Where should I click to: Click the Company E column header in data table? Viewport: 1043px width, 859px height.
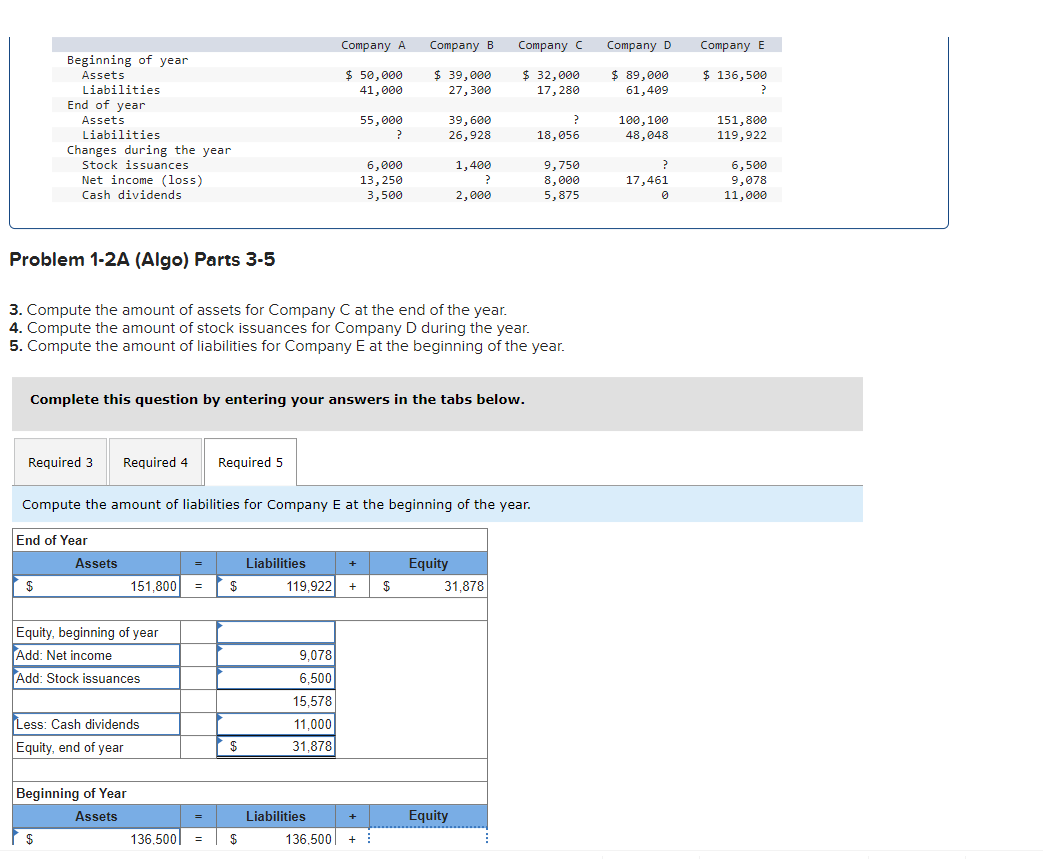734,44
